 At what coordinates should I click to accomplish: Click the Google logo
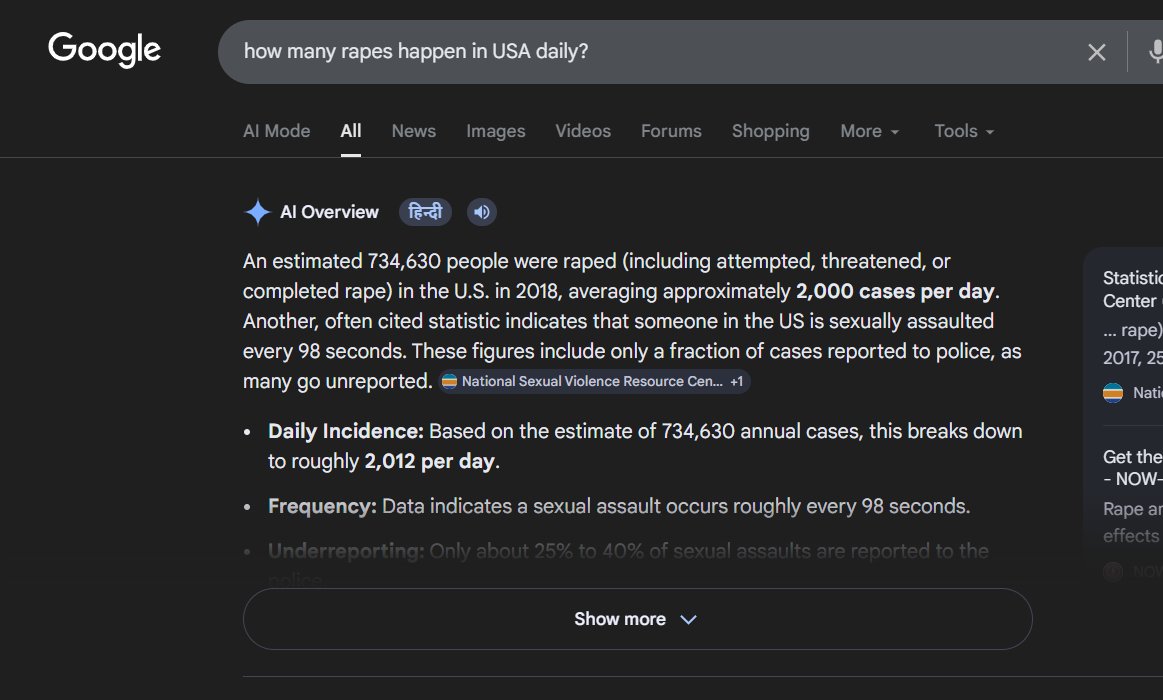105,50
